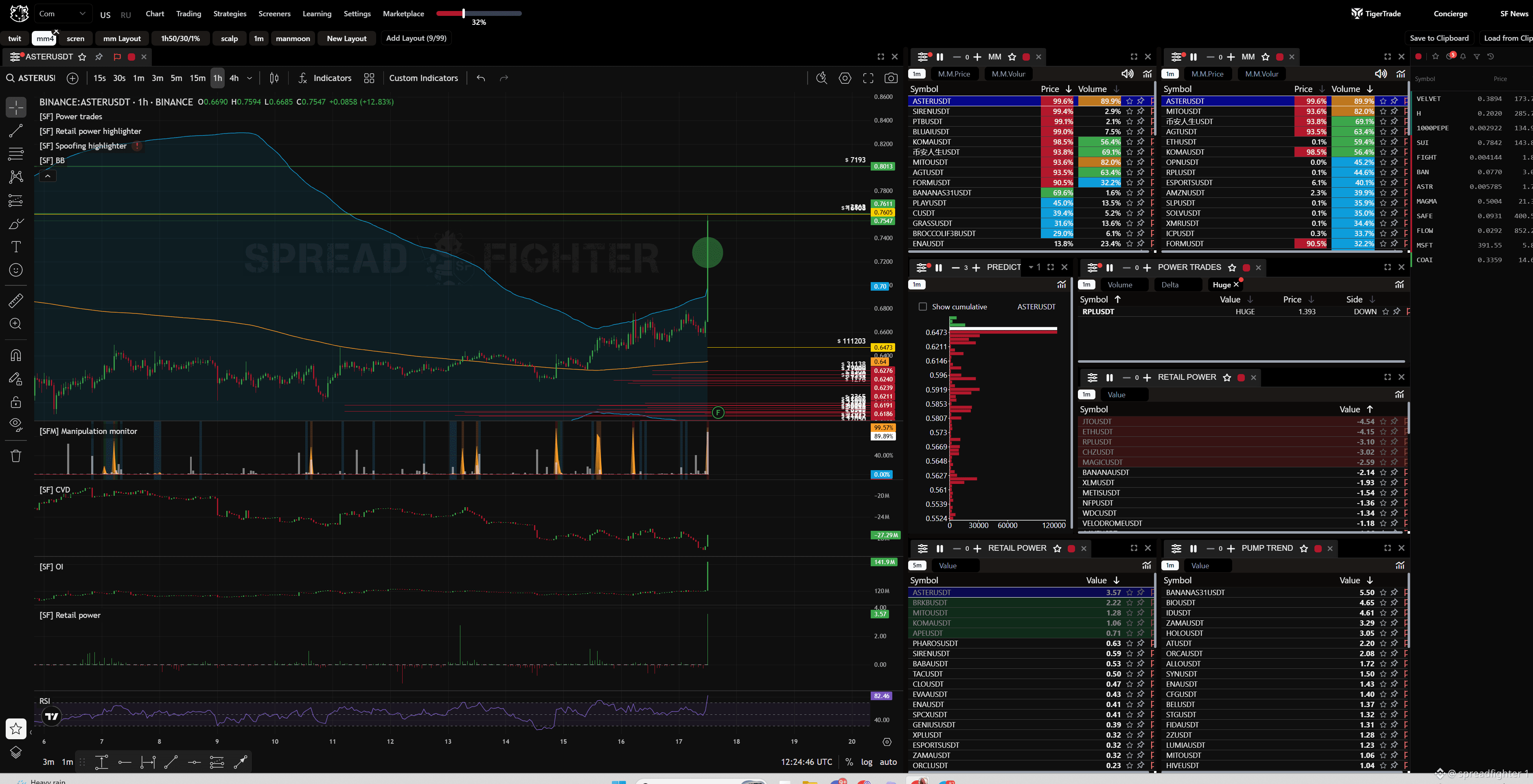The width and height of the screenshot is (1533, 784).
Task: Open the quick search lightbulb icon
Action: tap(822, 78)
